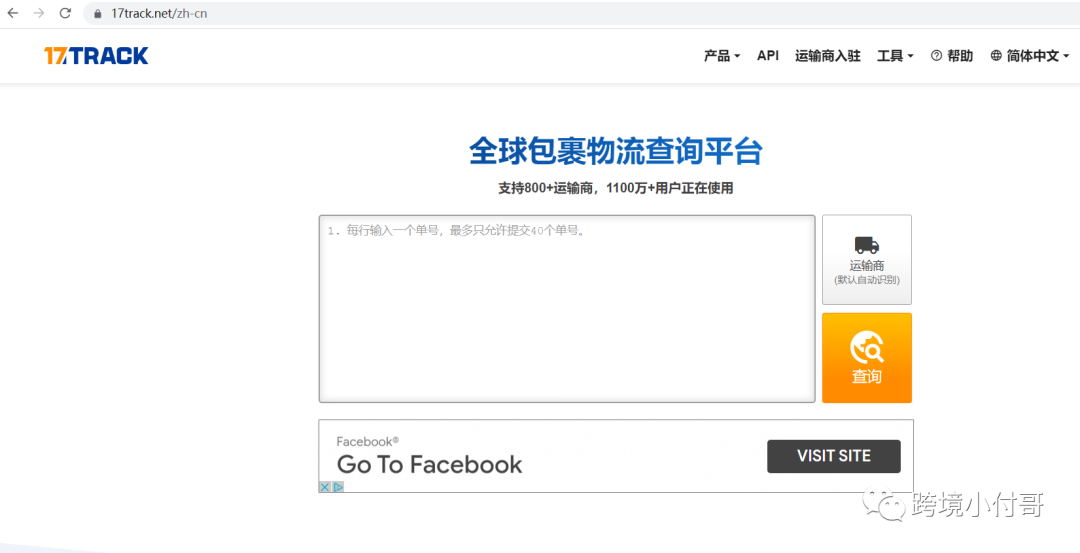Click the orange 查询 search button
Image resolution: width=1080 pixels, height=553 pixels.
866,358
